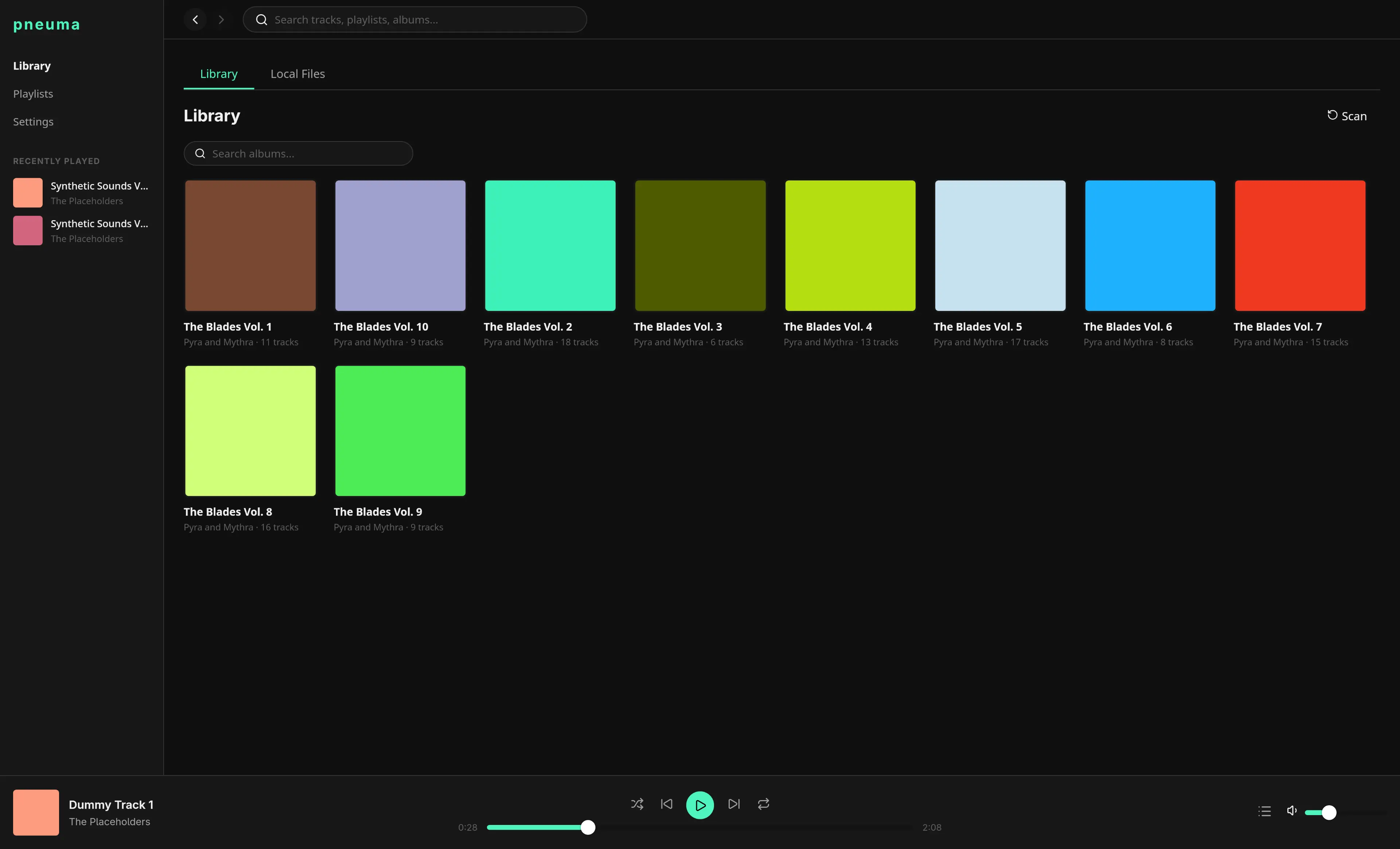Open Playlists in the sidebar
Viewport: 1400px width, 849px height.
point(33,94)
